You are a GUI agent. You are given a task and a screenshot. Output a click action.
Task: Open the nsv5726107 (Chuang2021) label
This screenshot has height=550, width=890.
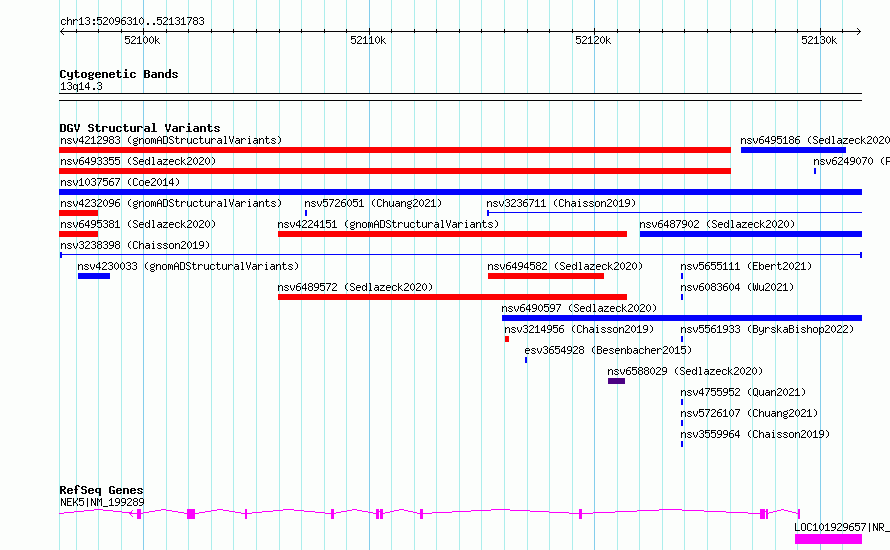(x=749, y=413)
